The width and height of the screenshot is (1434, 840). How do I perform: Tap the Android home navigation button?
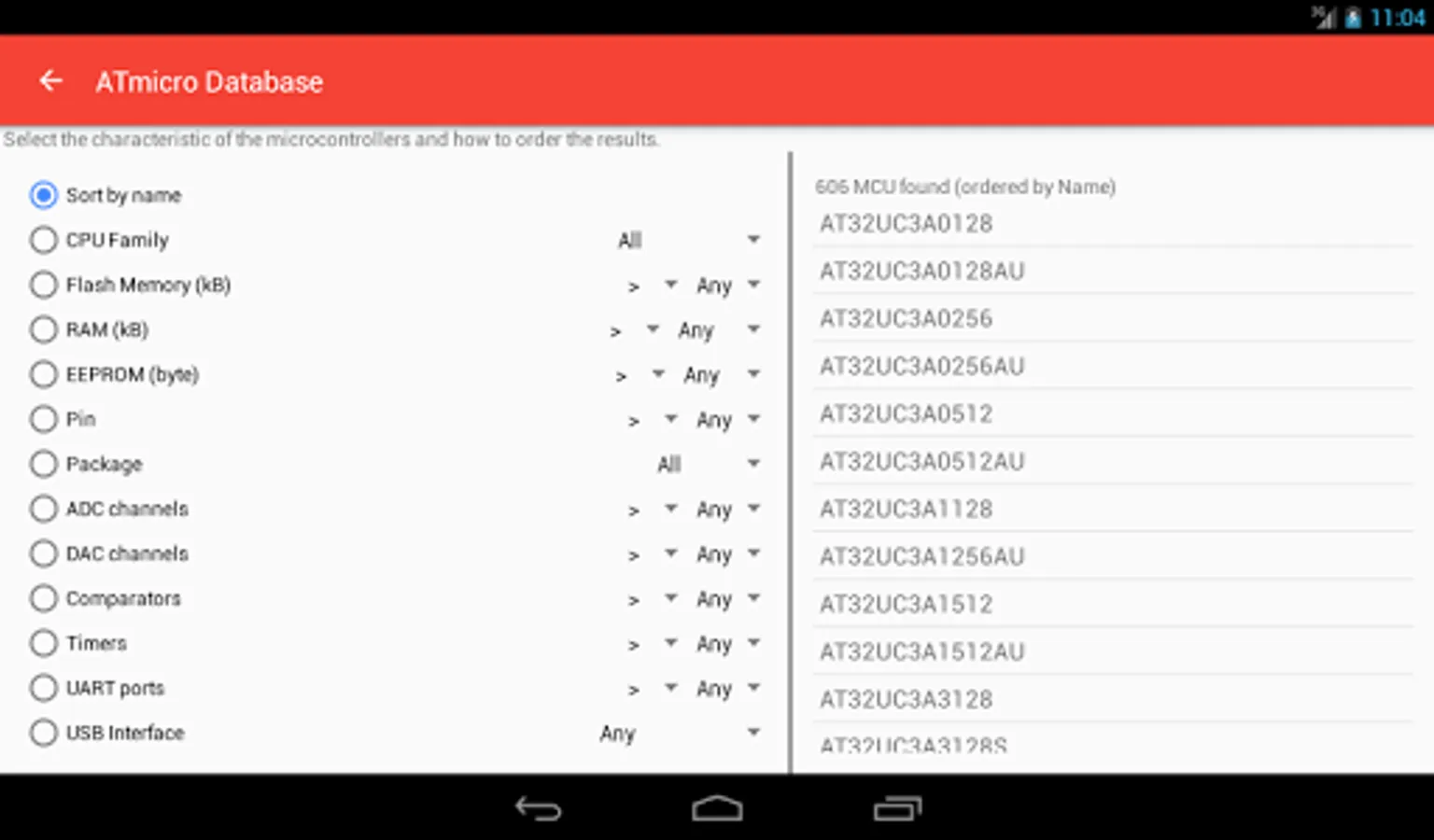717,808
